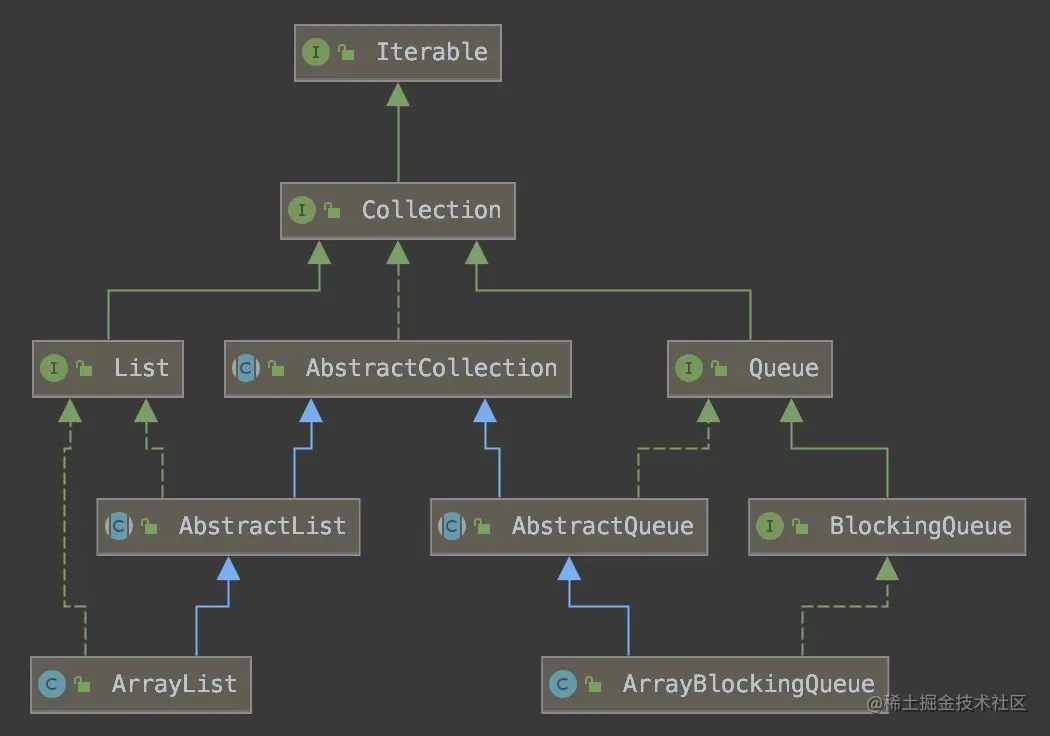Click the public lock icon on Iterable
This screenshot has height=736, width=1050.
point(346,52)
